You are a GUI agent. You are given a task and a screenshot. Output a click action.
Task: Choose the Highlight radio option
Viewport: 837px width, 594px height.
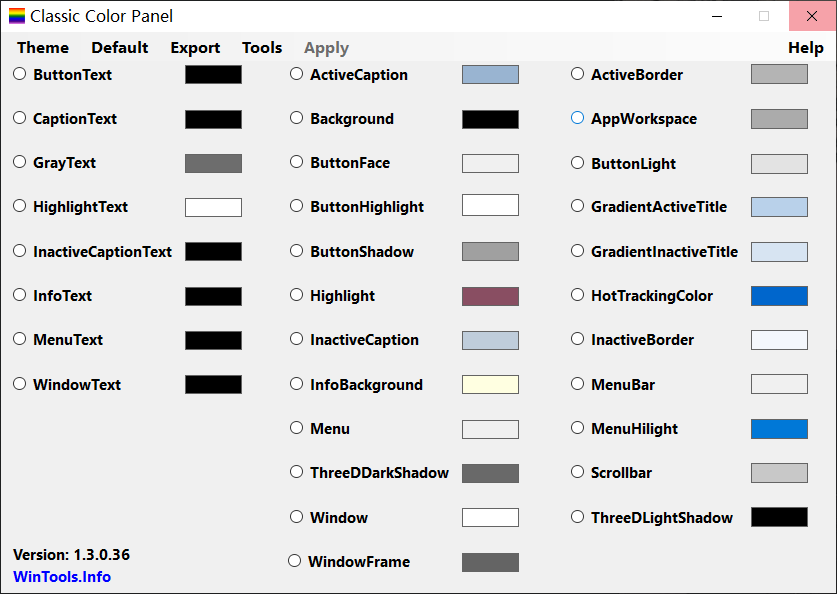pos(297,295)
